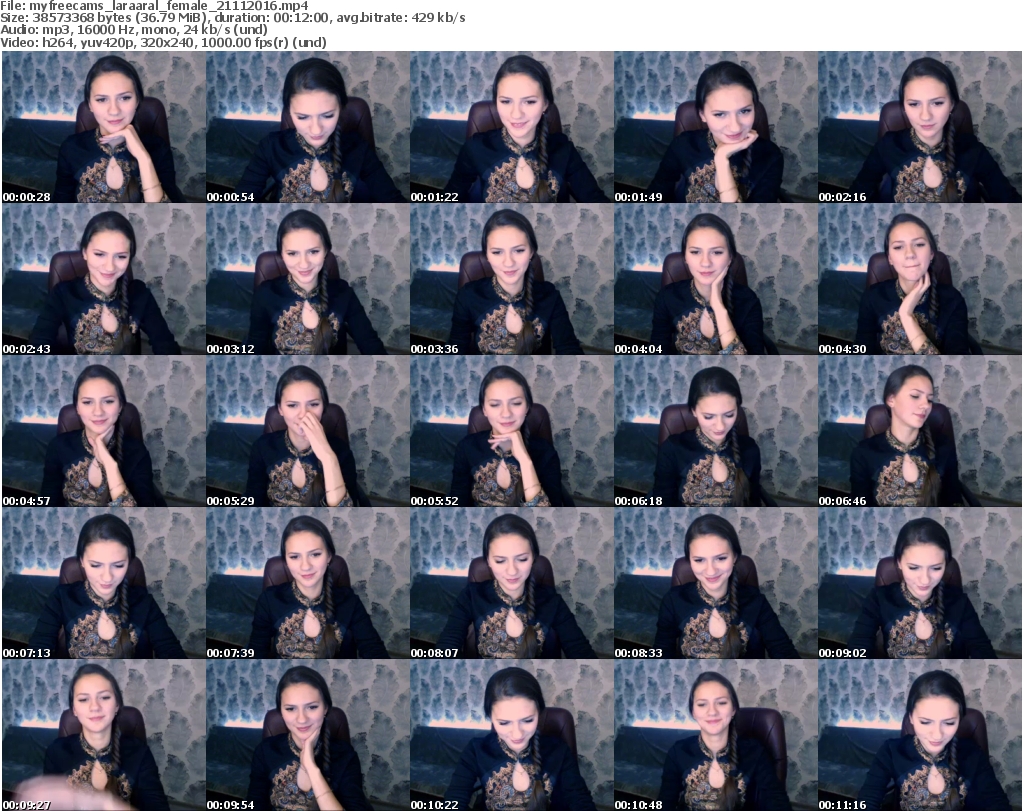Click the Size and duration line

232,18
